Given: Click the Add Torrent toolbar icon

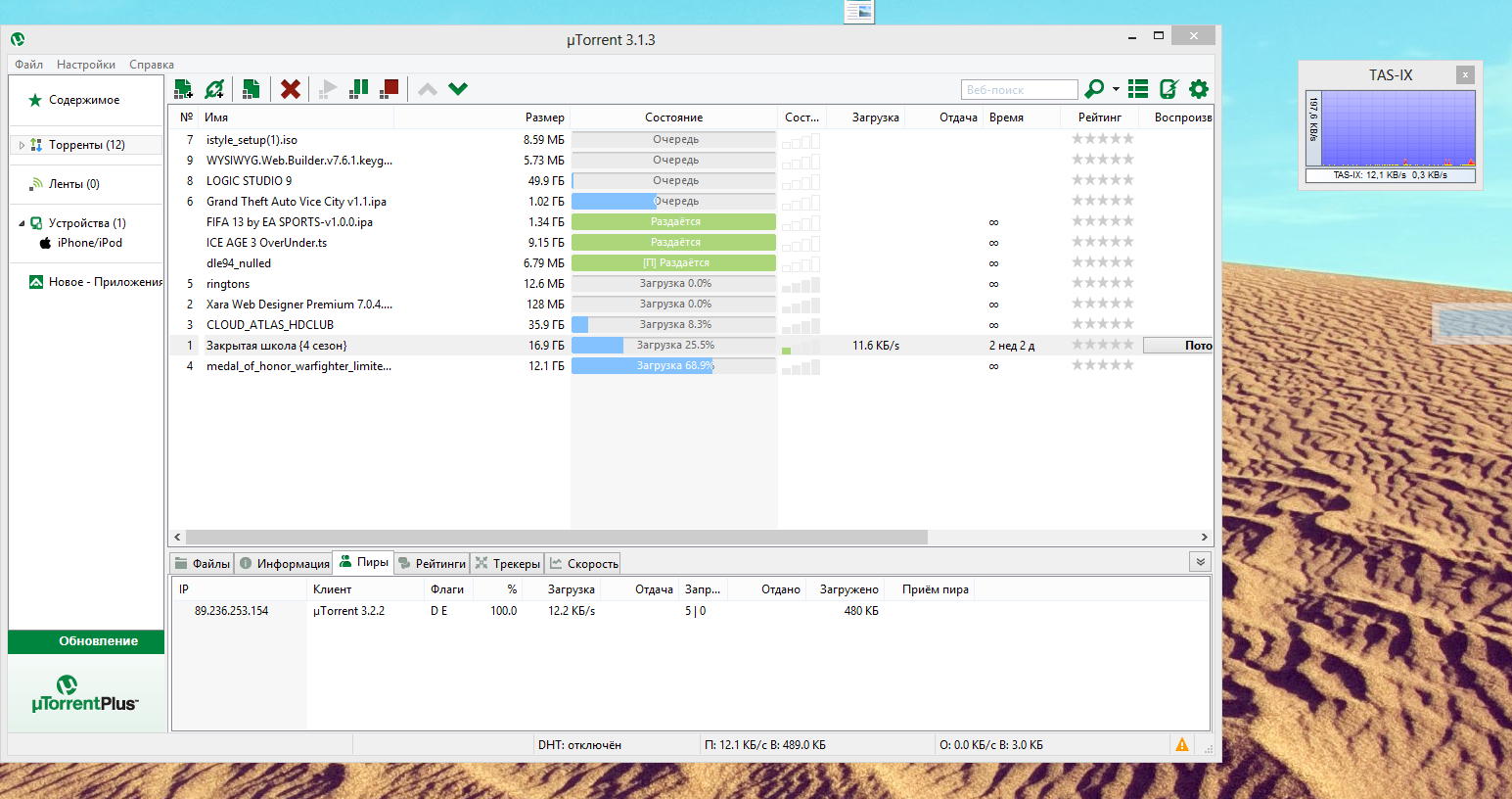Looking at the screenshot, I should 183,89.
